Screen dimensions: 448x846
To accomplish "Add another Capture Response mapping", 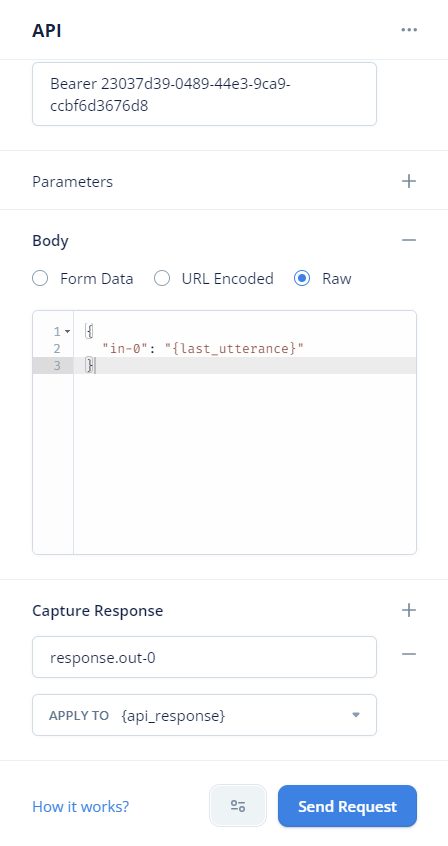I will [409, 610].
